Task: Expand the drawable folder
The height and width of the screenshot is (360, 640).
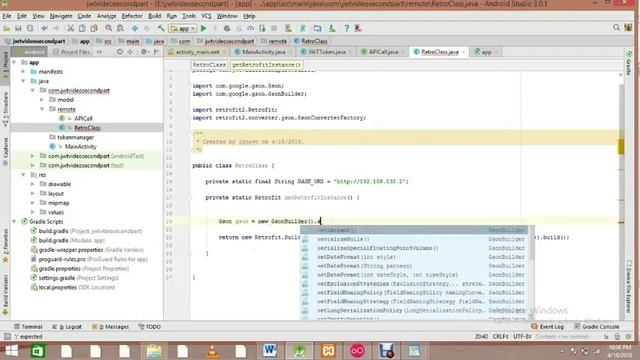Action: (33, 184)
